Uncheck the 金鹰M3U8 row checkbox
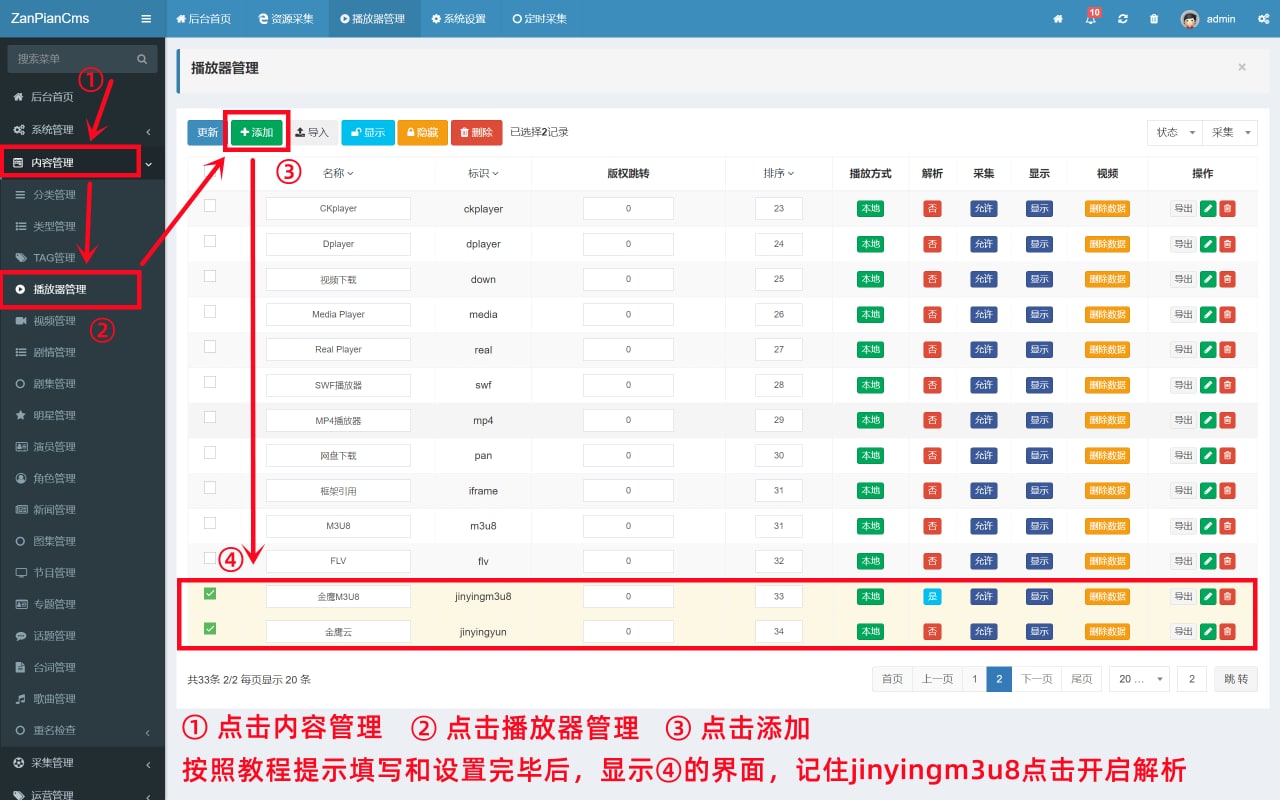Image resolution: width=1280 pixels, height=800 pixels. [210, 594]
